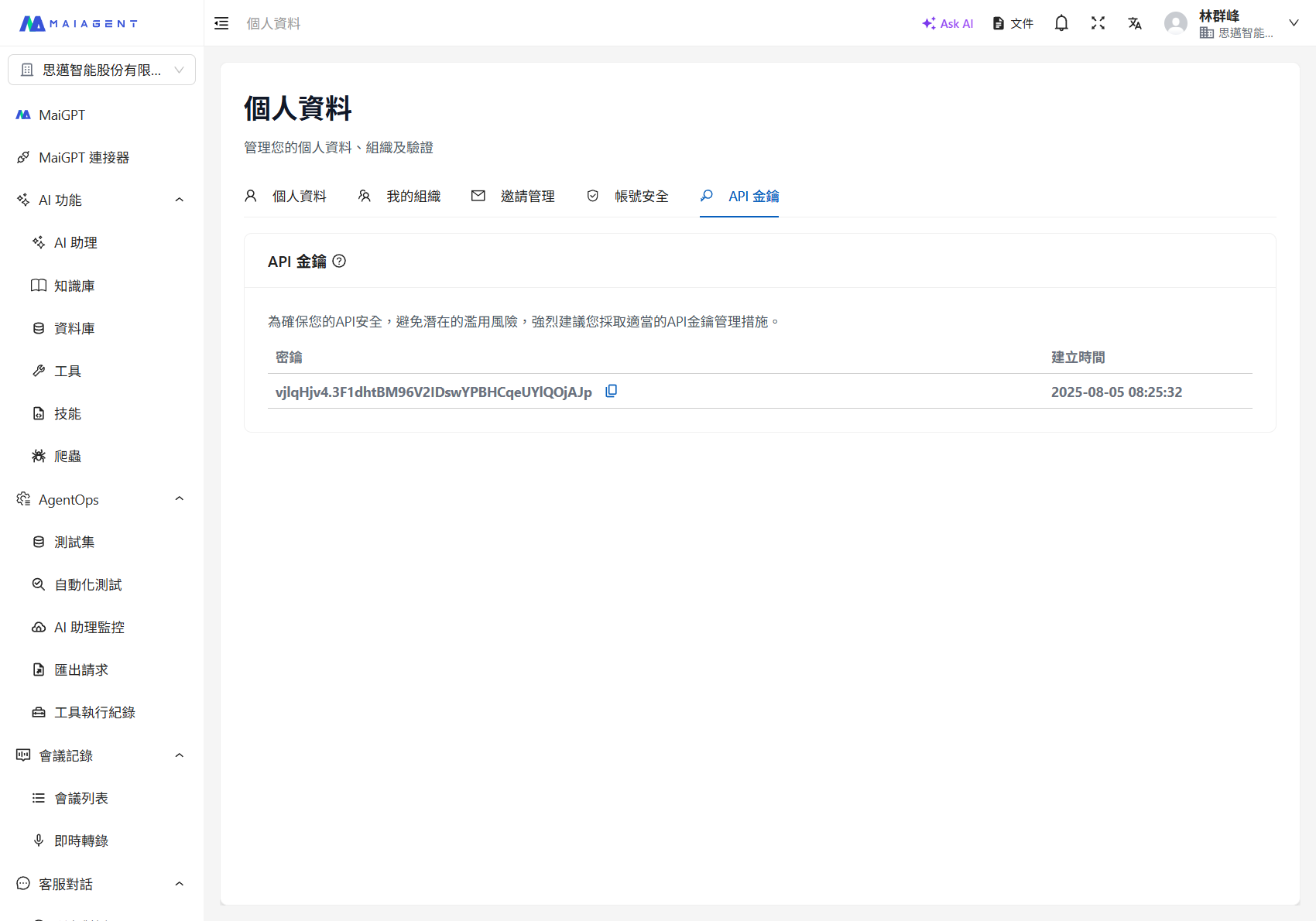Click the displayed API key value

point(432,392)
